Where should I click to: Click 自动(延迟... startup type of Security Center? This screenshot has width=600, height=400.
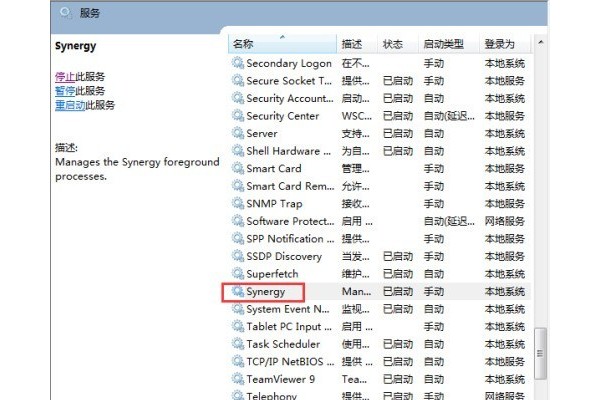(x=449, y=116)
